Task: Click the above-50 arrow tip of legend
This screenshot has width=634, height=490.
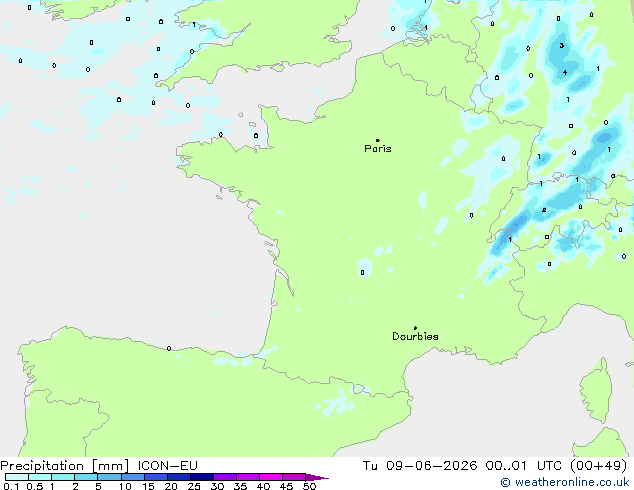Action: pyautogui.click(x=317, y=477)
